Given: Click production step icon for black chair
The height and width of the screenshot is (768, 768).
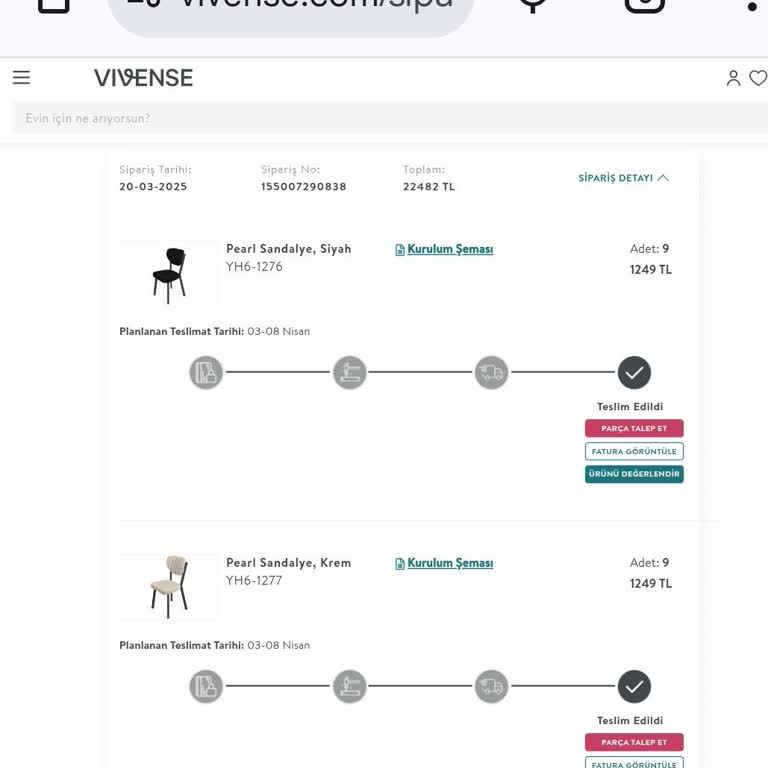Looking at the screenshot, I should [x=349, y=373].
